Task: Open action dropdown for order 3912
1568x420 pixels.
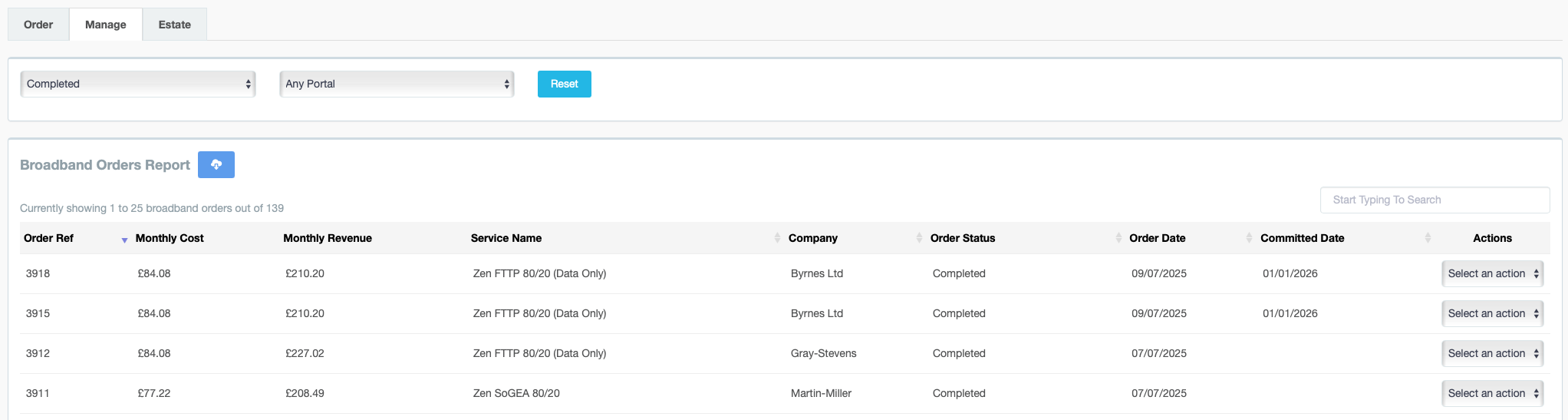Action: click(1493, 353)
